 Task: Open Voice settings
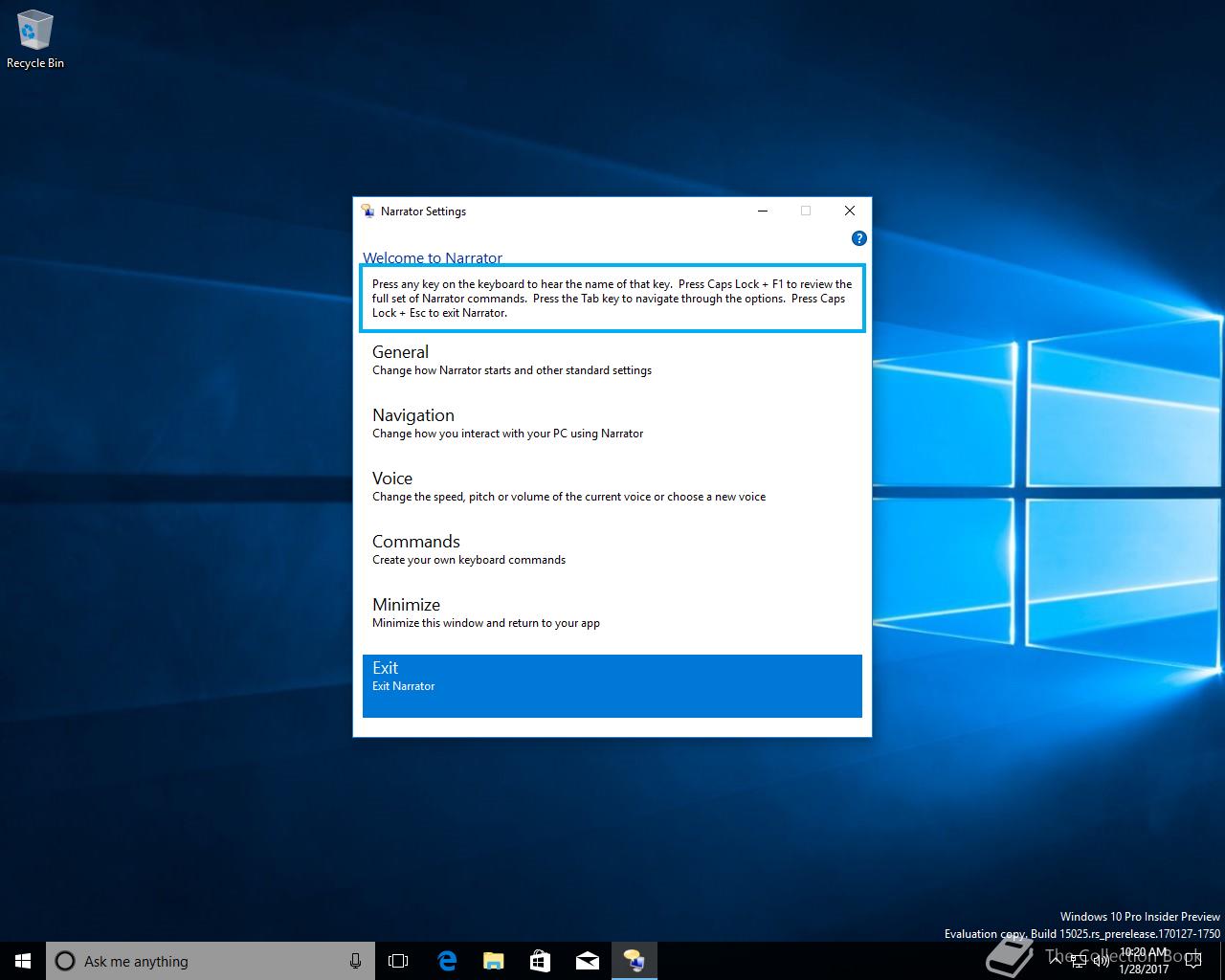click(x=612, y=497)
